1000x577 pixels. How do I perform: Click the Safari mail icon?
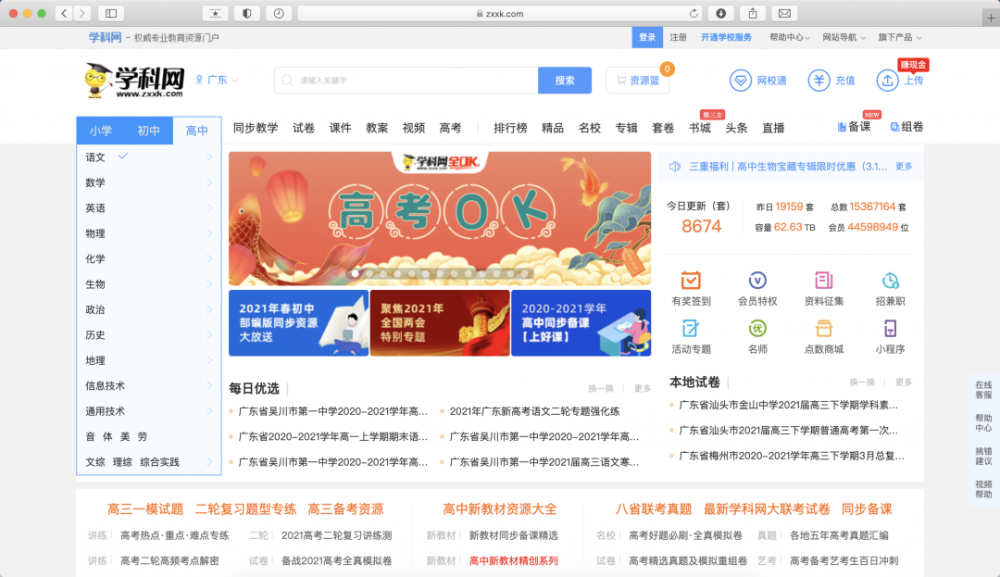(784, 13)
